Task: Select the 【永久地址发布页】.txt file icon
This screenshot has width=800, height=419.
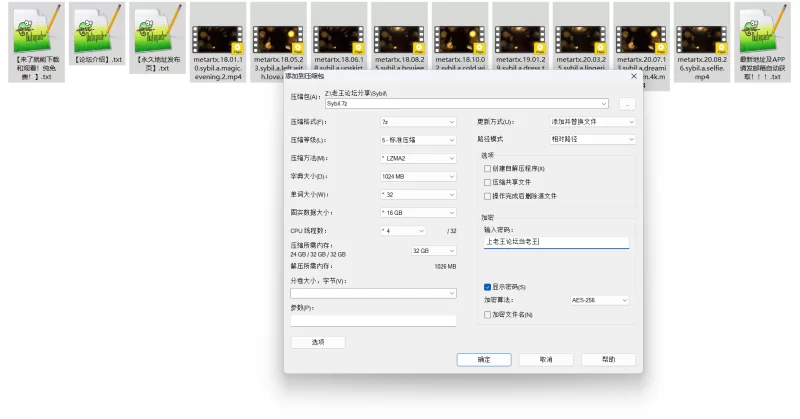Action: 157,38
